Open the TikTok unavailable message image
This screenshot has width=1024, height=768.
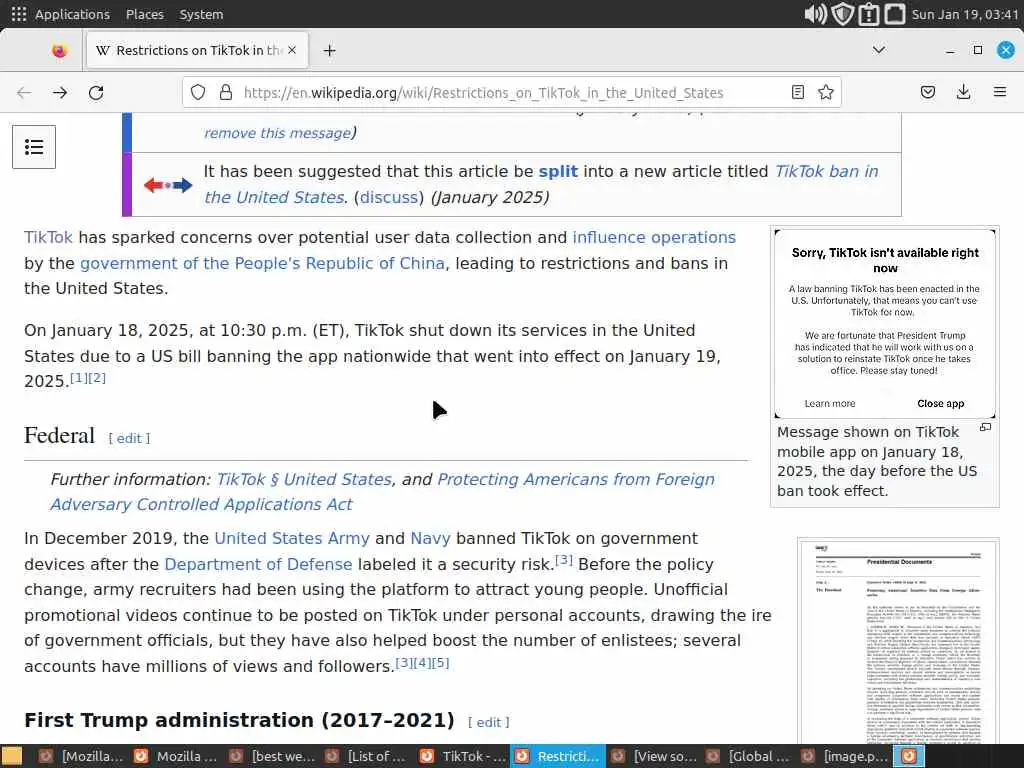click(x=885, y=324)
